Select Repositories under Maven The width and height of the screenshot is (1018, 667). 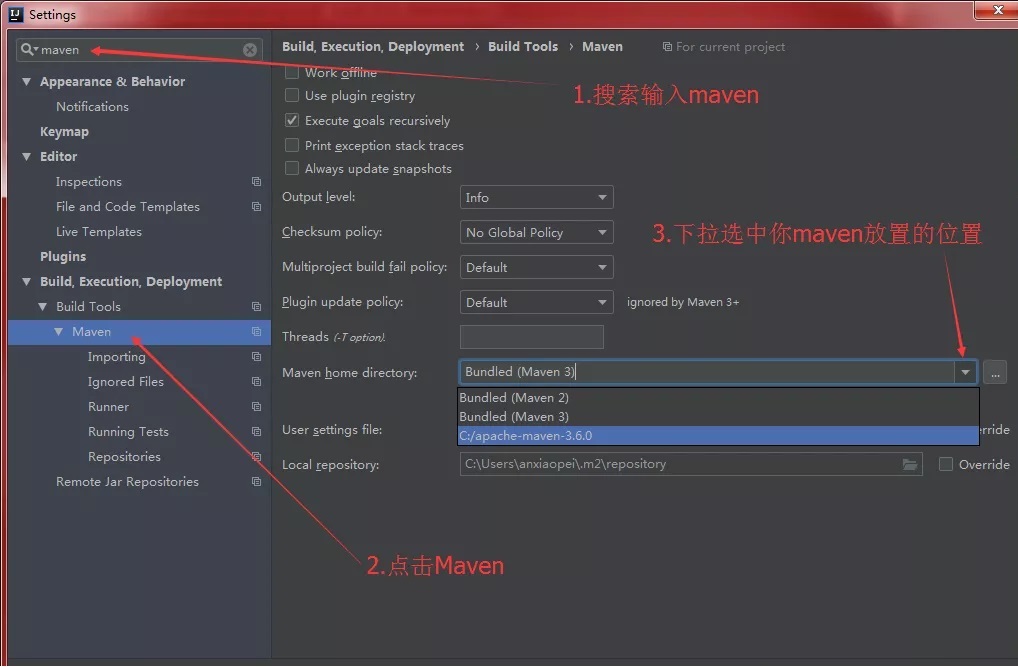click(x=124, y=457)
